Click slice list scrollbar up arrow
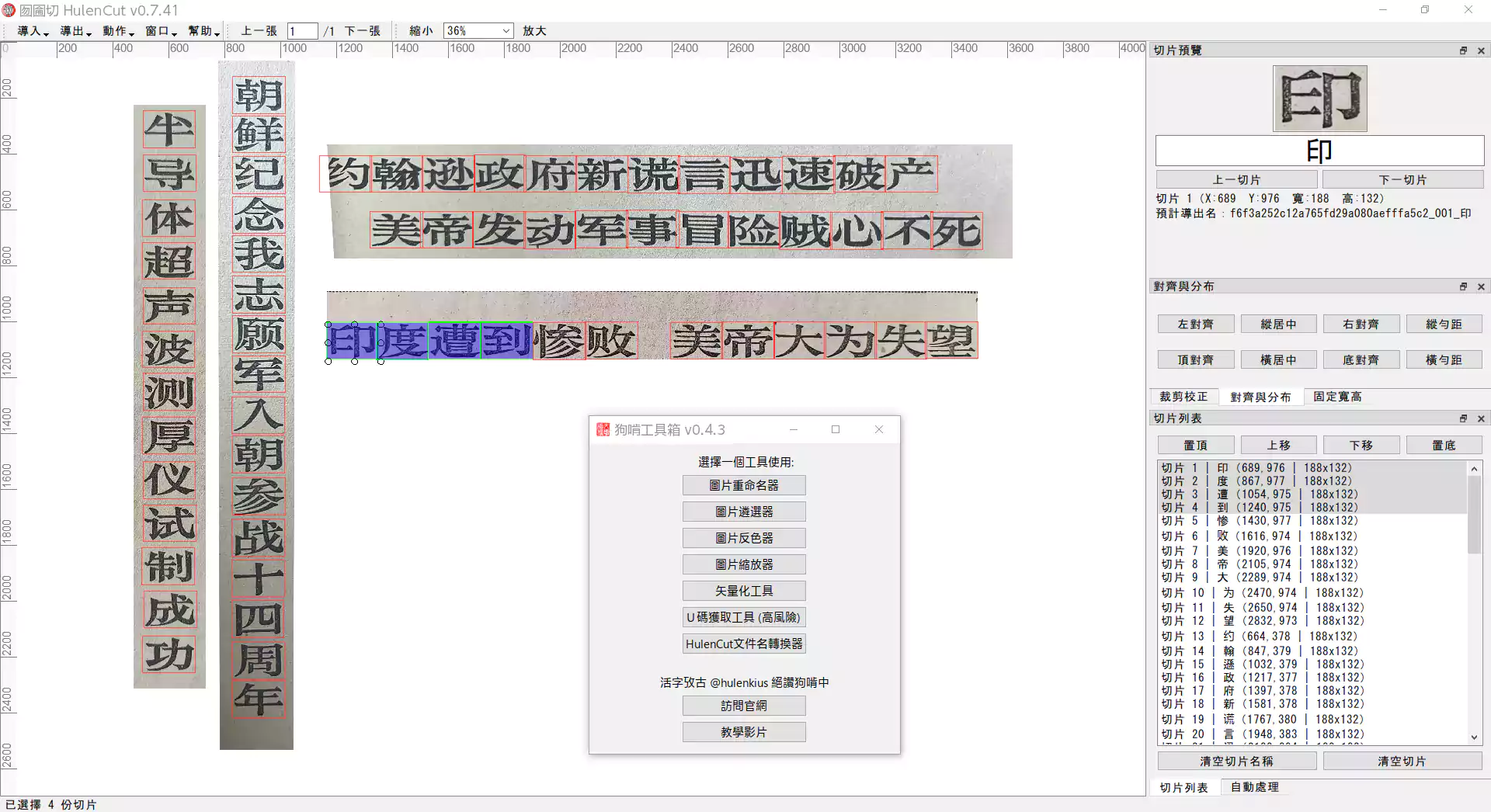 (1474, 468)
